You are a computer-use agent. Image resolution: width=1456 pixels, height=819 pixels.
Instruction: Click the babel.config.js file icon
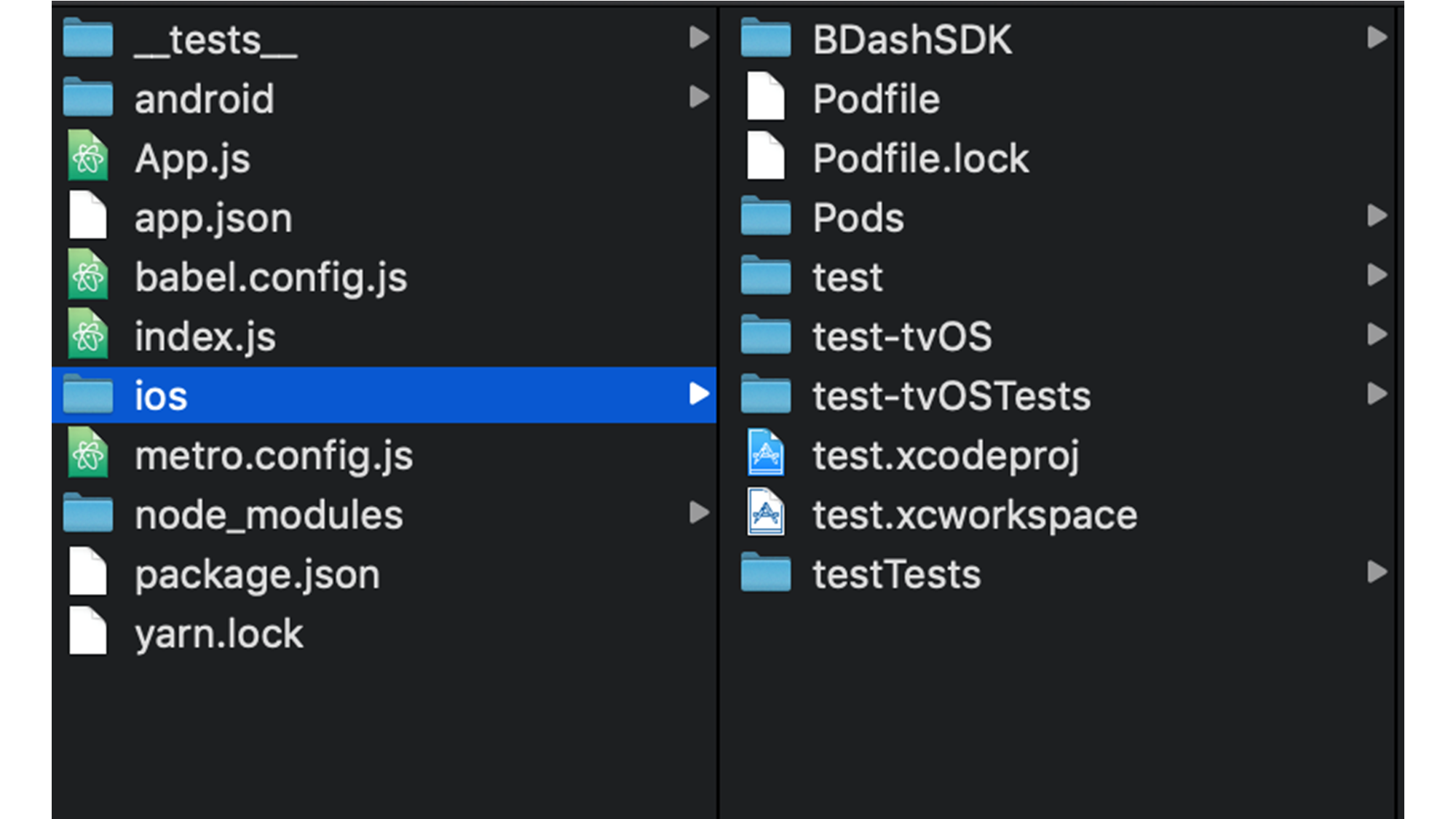point(88,275)
